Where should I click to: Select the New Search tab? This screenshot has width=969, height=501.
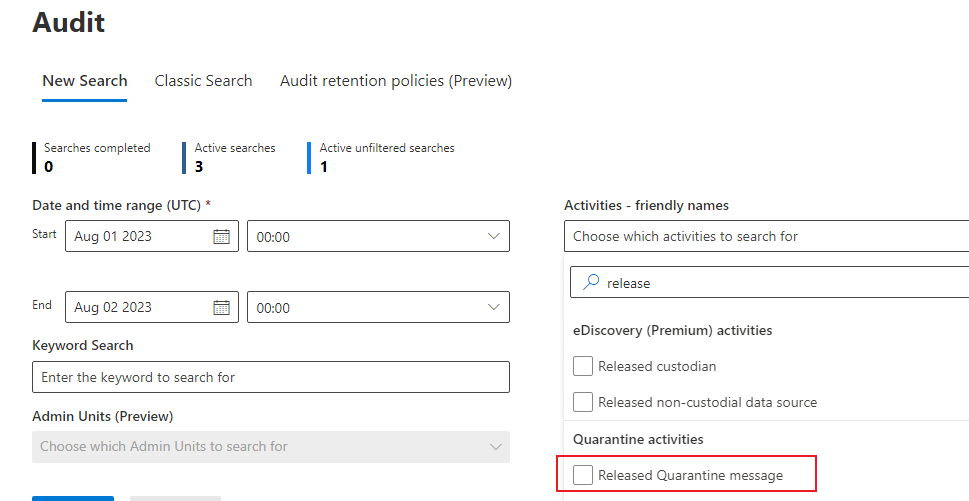click(x=85, y=81)
